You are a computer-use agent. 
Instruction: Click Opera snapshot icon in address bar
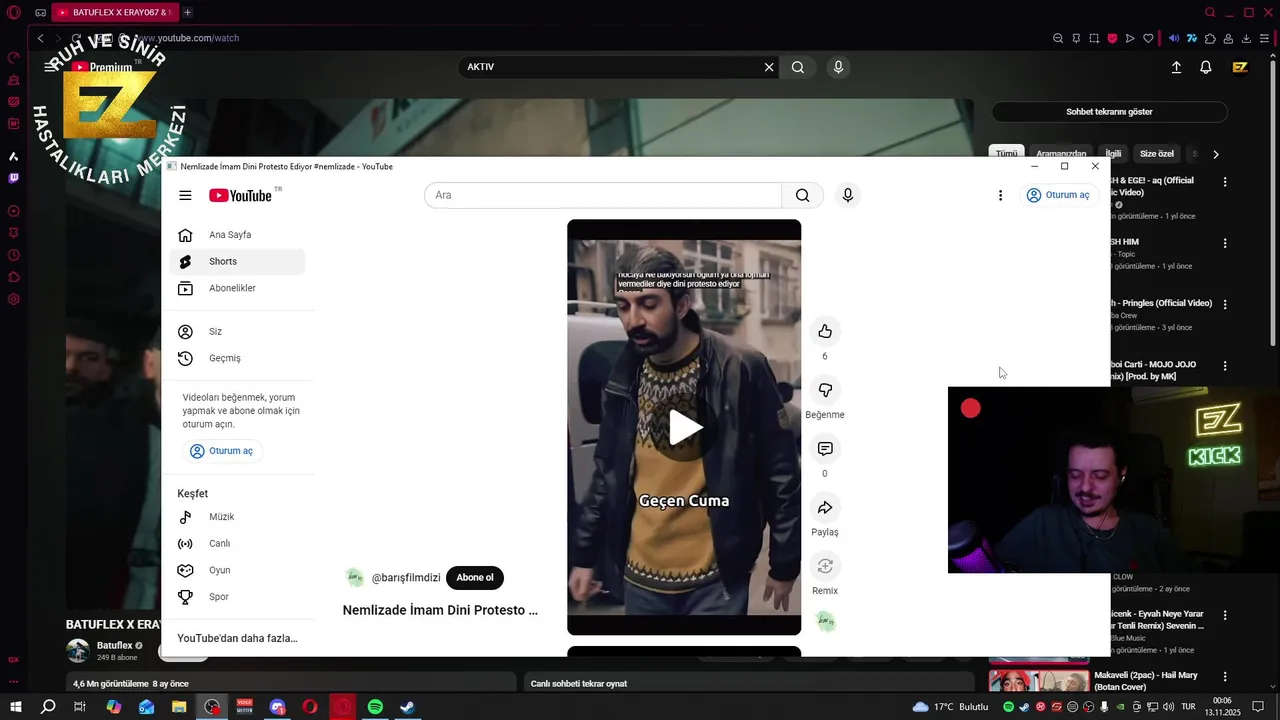pyautogui.click(x=1094, y=38)
